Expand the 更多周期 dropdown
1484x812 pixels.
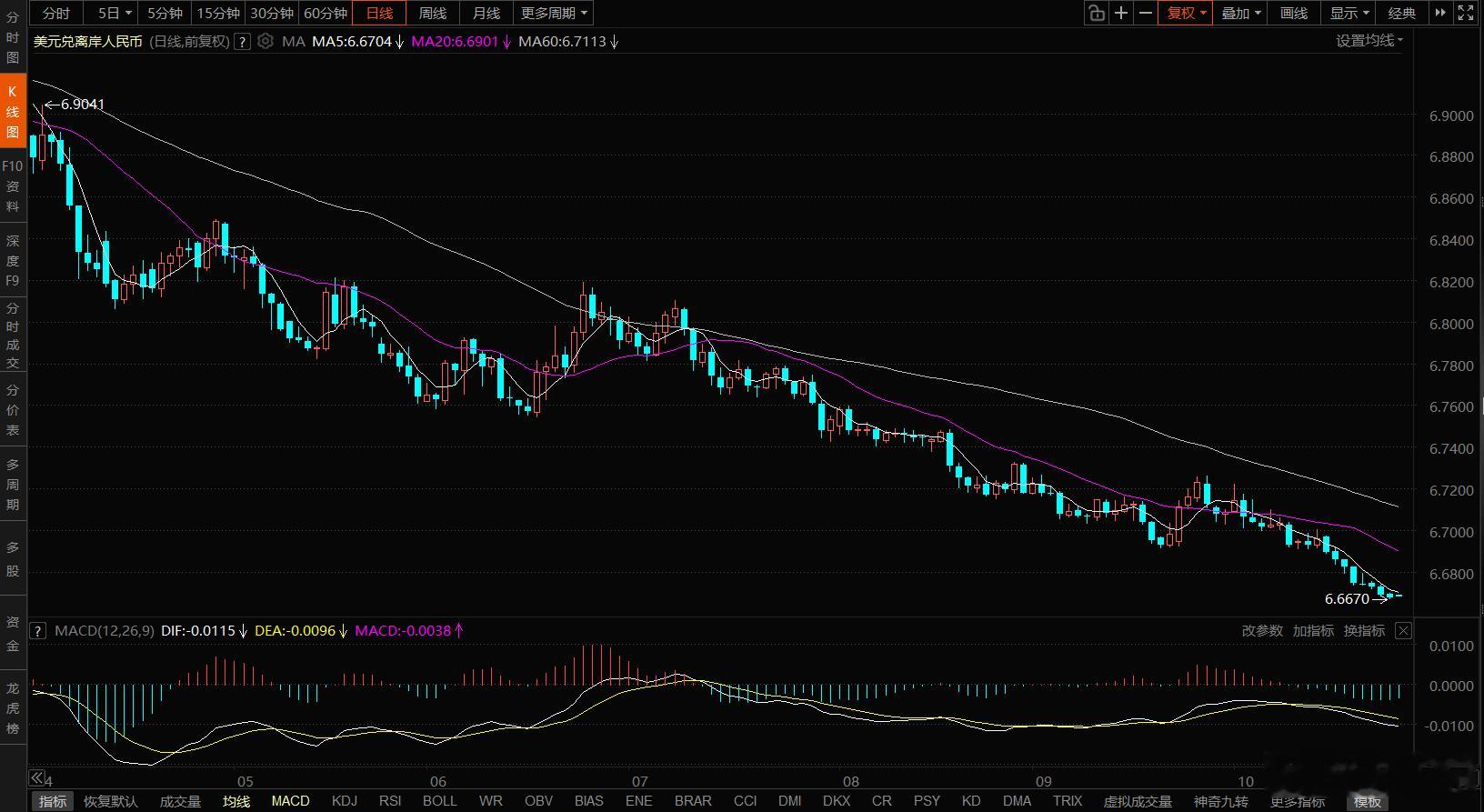(x=554, y=13)
